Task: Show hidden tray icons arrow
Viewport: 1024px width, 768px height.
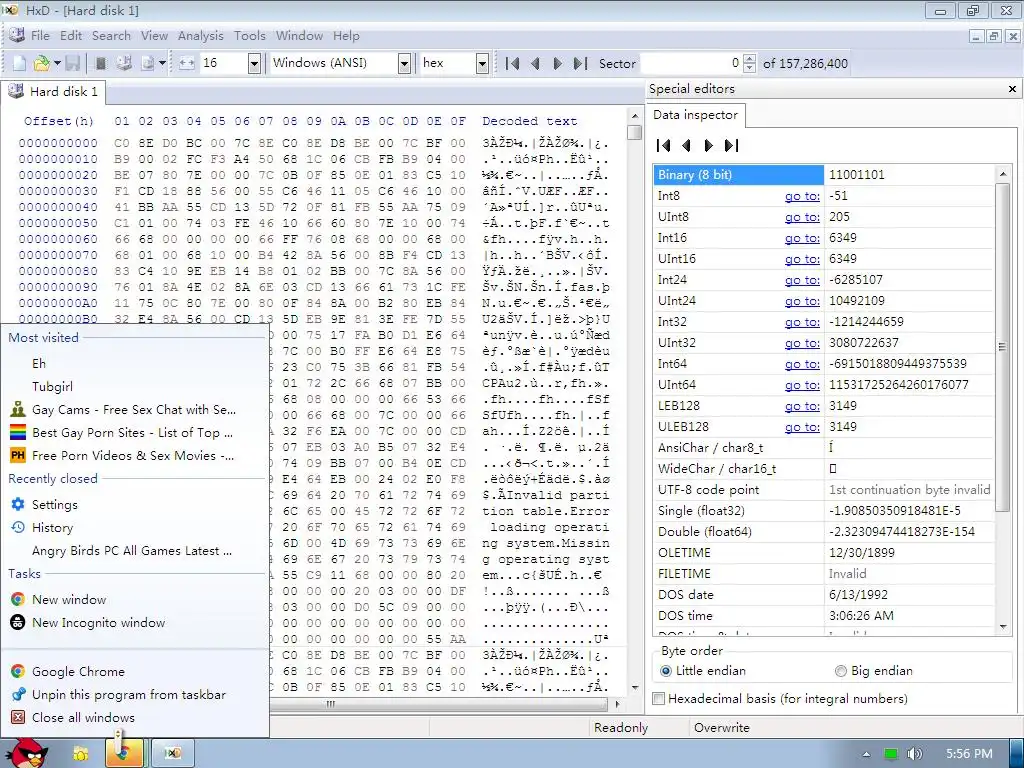Action: tap(867, 754)
